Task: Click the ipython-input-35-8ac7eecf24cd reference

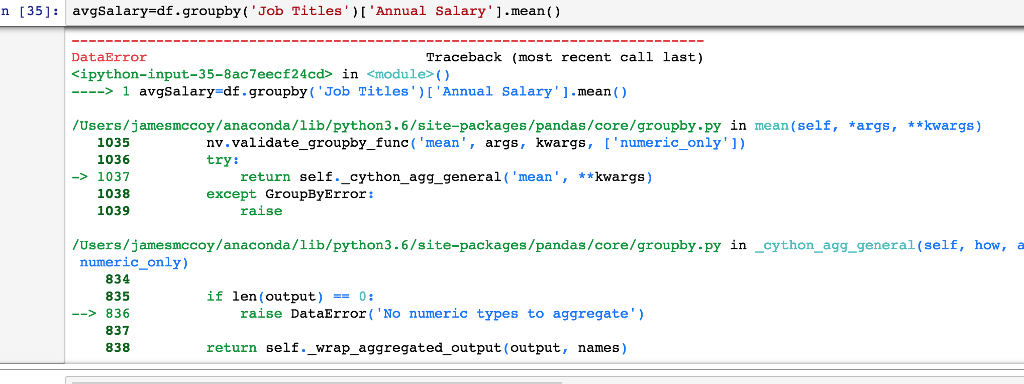Action: [202, 74]
